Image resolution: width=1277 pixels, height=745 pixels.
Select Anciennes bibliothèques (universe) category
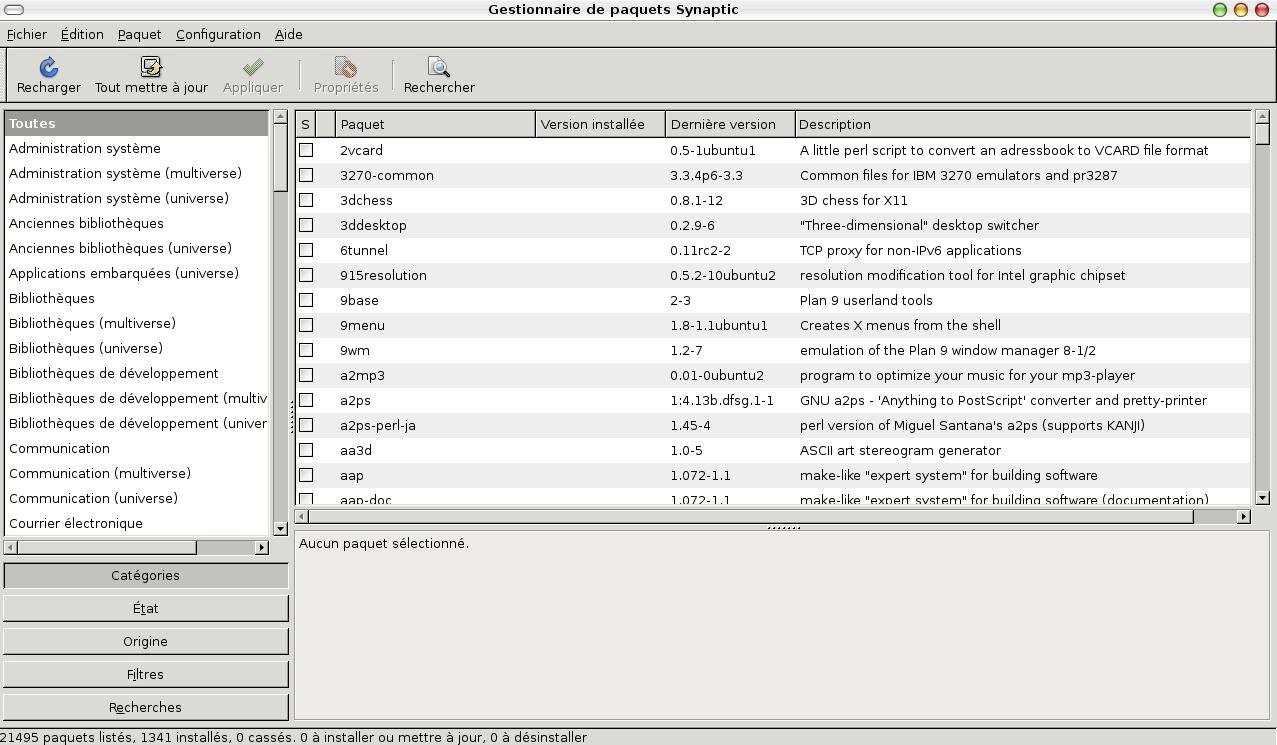point(136,248)
